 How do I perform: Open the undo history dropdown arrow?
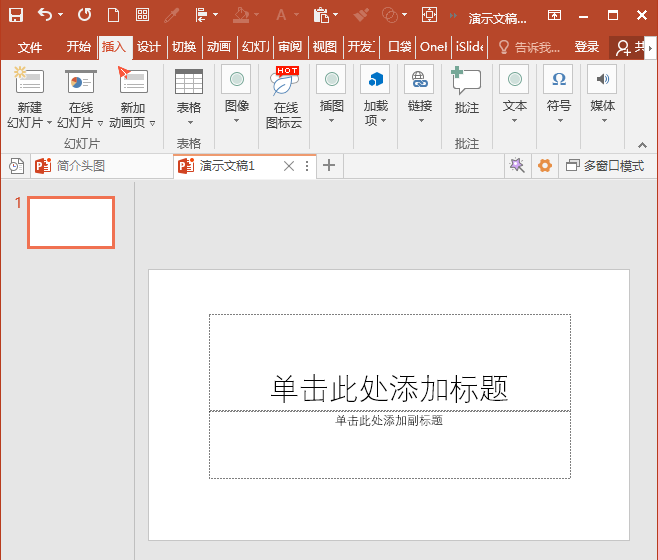click(60, 15)
